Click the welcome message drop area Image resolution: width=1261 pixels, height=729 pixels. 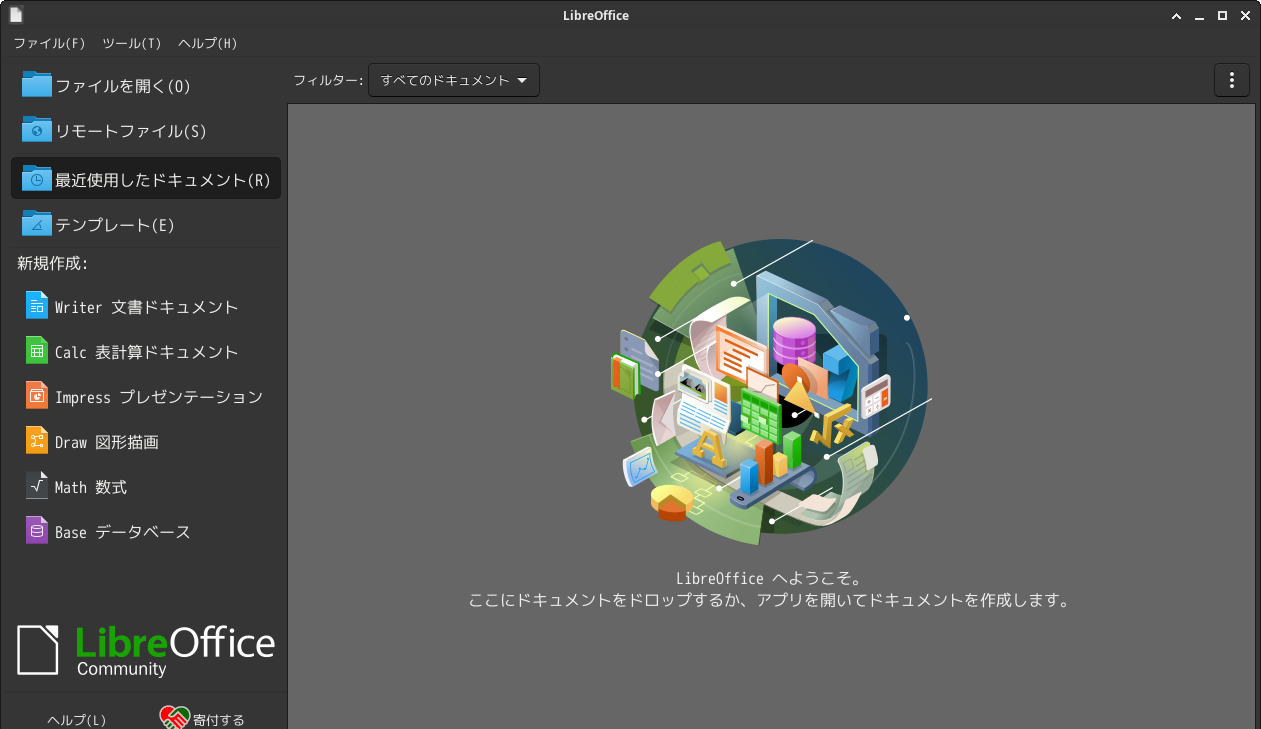[770, 590]
